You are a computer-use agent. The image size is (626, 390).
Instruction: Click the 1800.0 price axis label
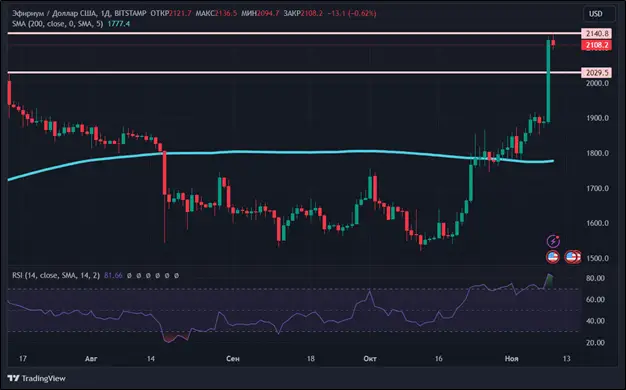click(597, 153)
